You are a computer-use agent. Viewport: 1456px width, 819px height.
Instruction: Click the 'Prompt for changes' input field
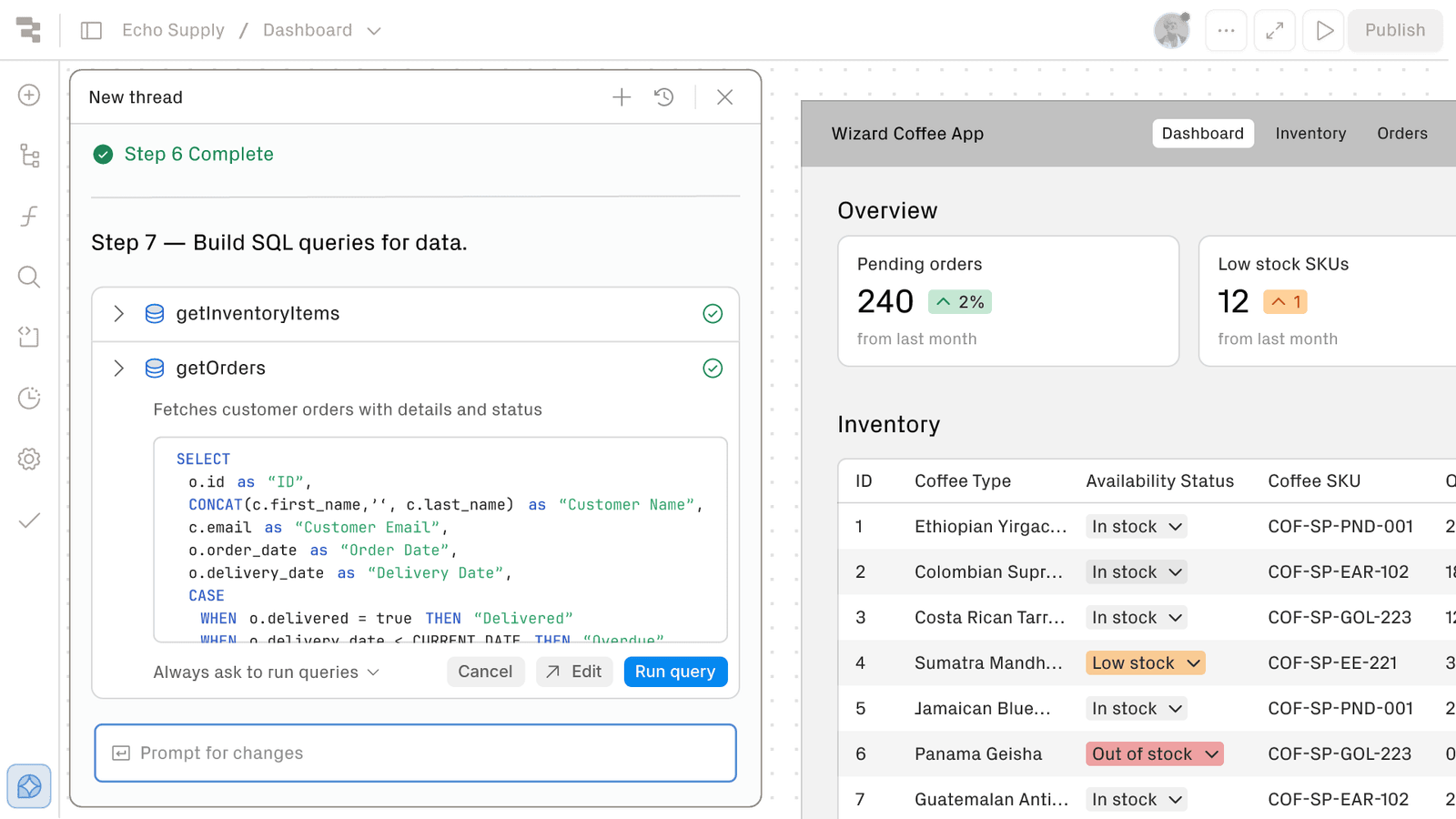pos(415,753)
